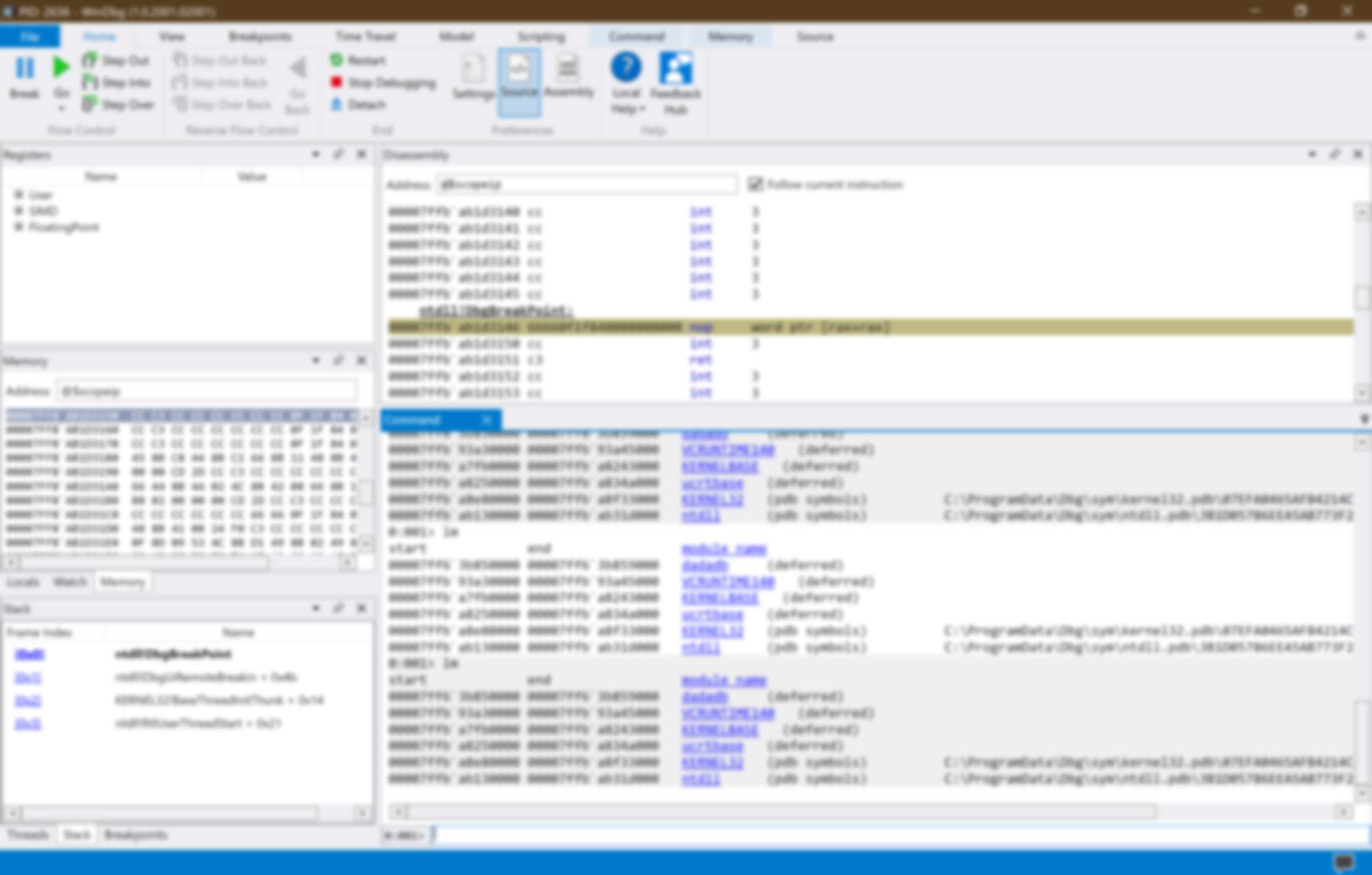1372x875 pixels.
Task: Switch to the Model ribbon tab
Action: point(456,37)
